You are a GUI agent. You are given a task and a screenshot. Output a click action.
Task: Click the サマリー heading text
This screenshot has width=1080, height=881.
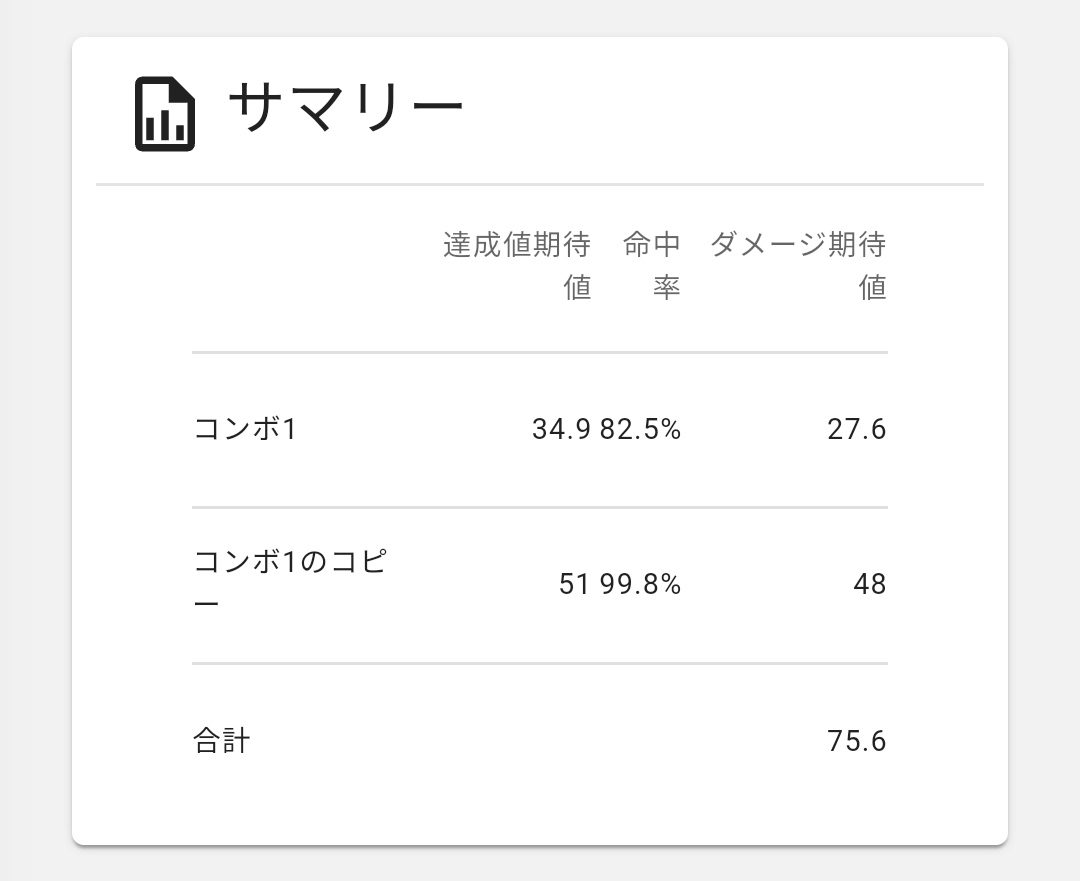(346, 108)
